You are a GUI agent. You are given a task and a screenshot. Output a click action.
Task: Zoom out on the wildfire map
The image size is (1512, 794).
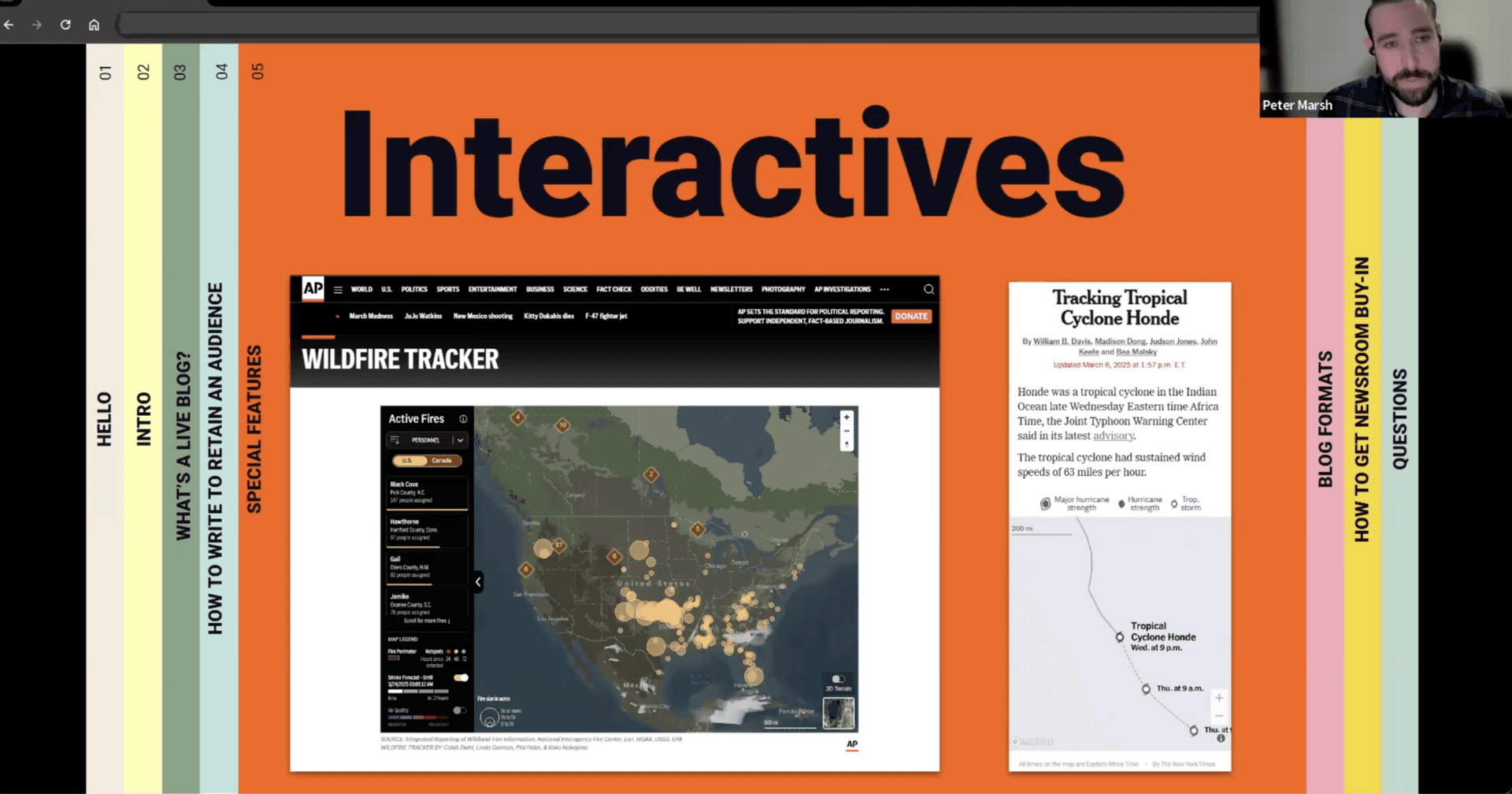click(847, 431)
